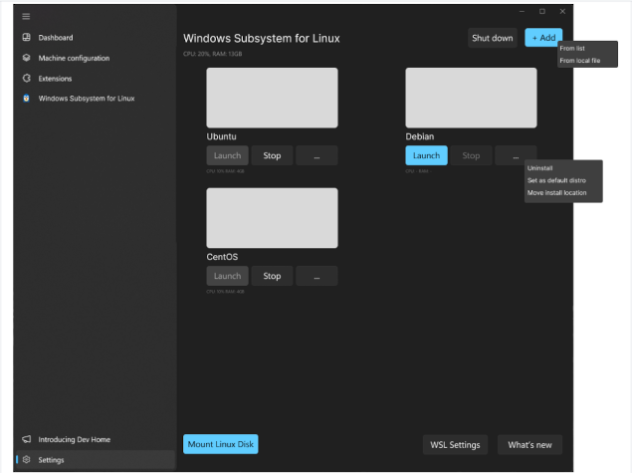632x473 pixels.
Task: Stop the Ubuntu distribution
Action: coord(272,156)
